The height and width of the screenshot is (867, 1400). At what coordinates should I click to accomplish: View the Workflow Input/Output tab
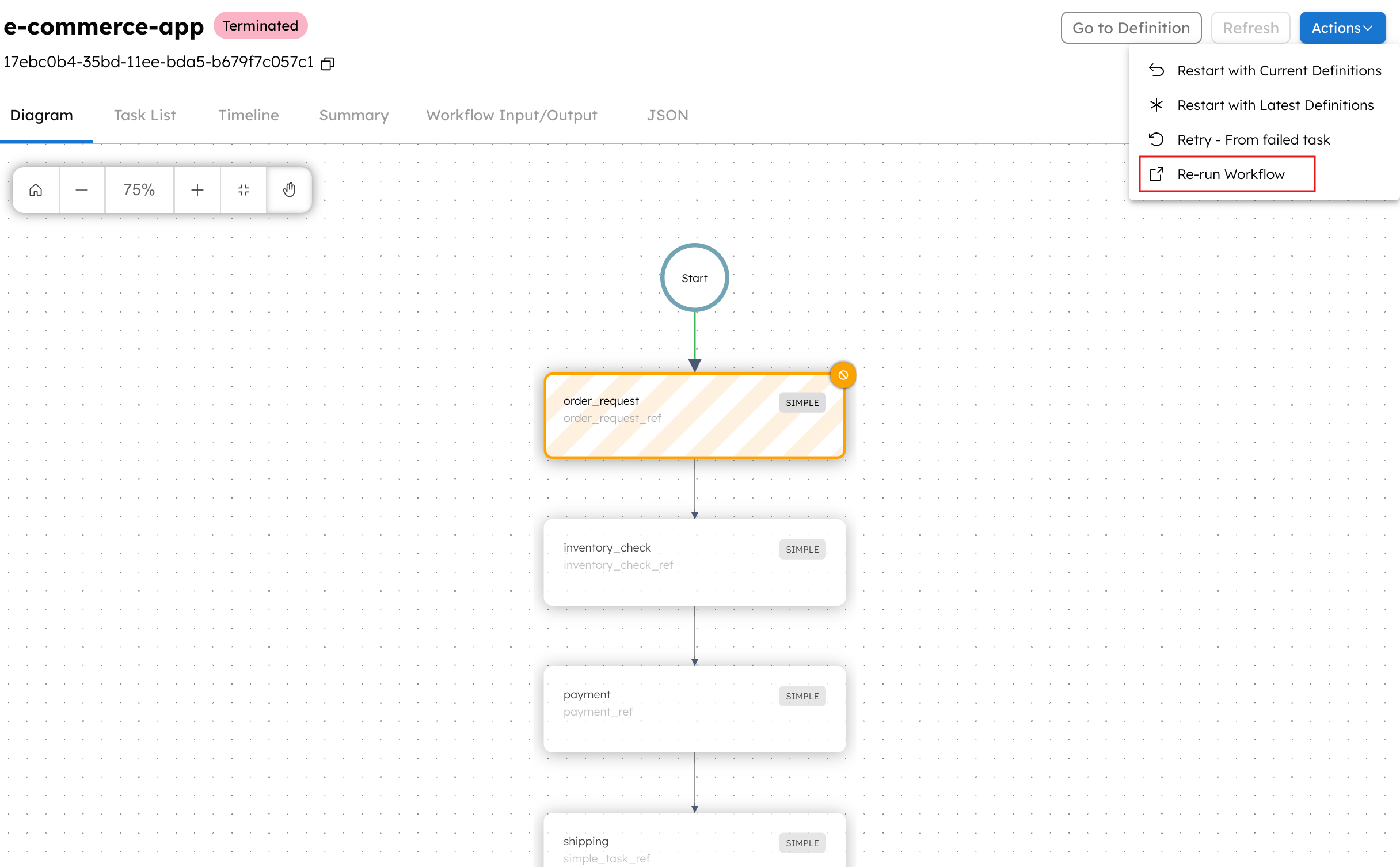[512, 115]
